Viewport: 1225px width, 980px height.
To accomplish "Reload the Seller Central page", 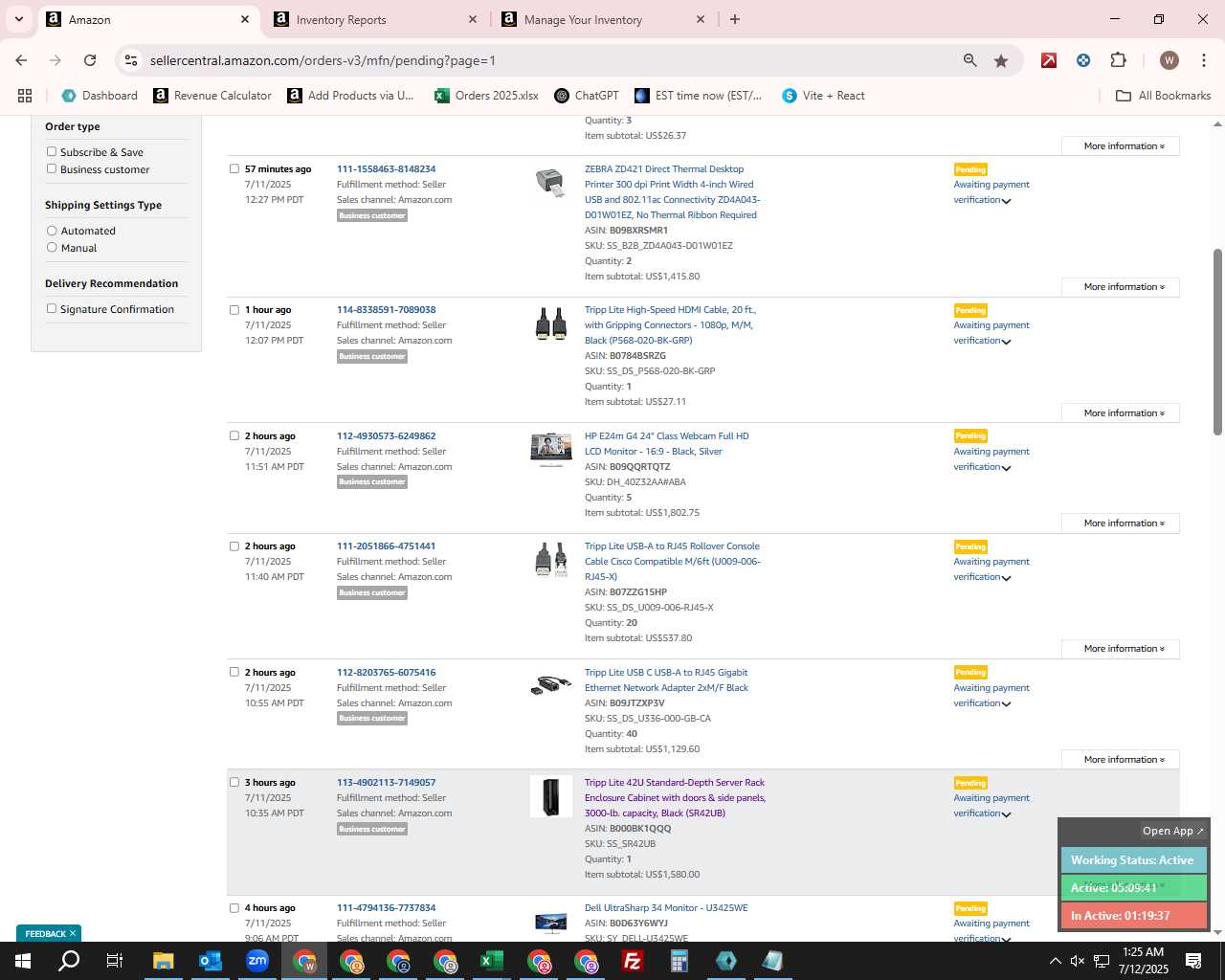I will tap(90, 60).
